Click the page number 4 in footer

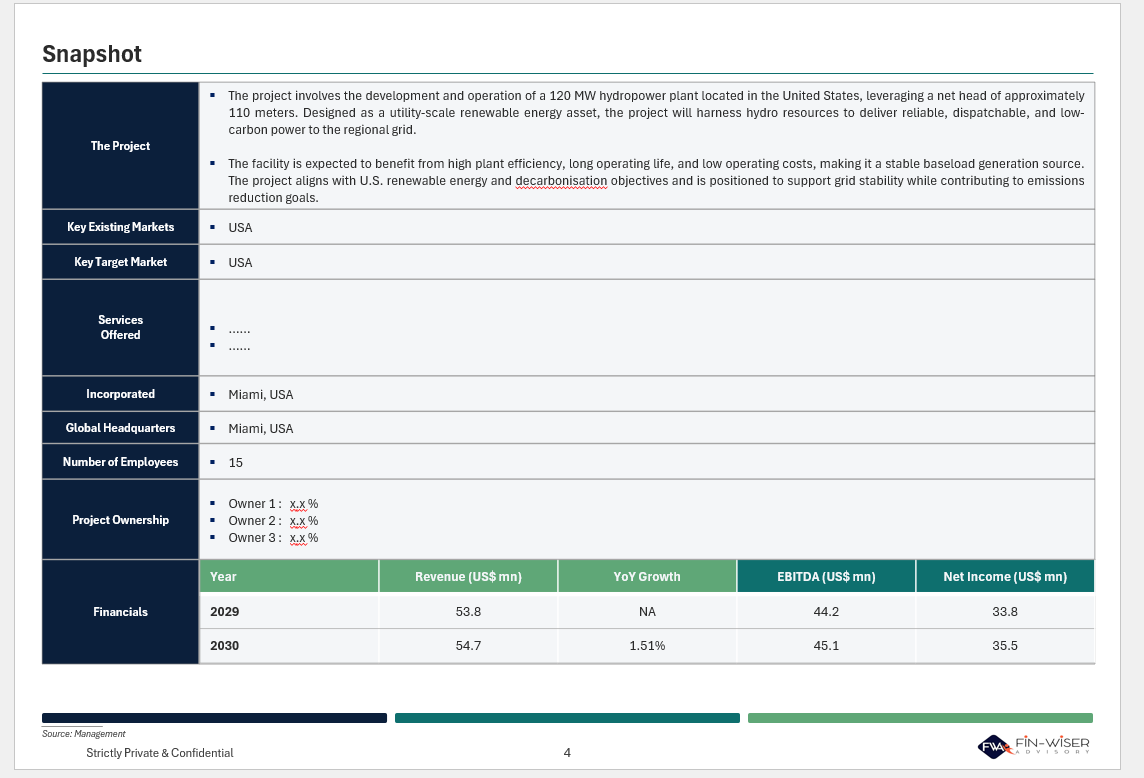pyautogui.click(x=567, y=753)
